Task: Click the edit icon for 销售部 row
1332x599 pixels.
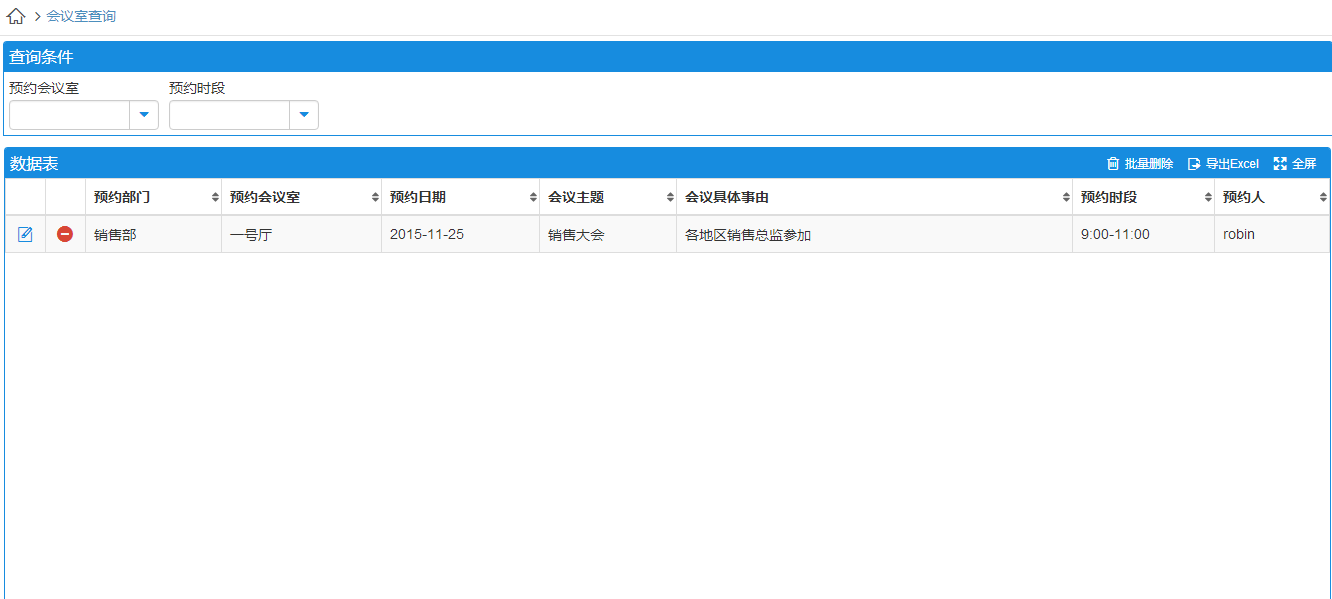Action: click(x=25, y=234)
